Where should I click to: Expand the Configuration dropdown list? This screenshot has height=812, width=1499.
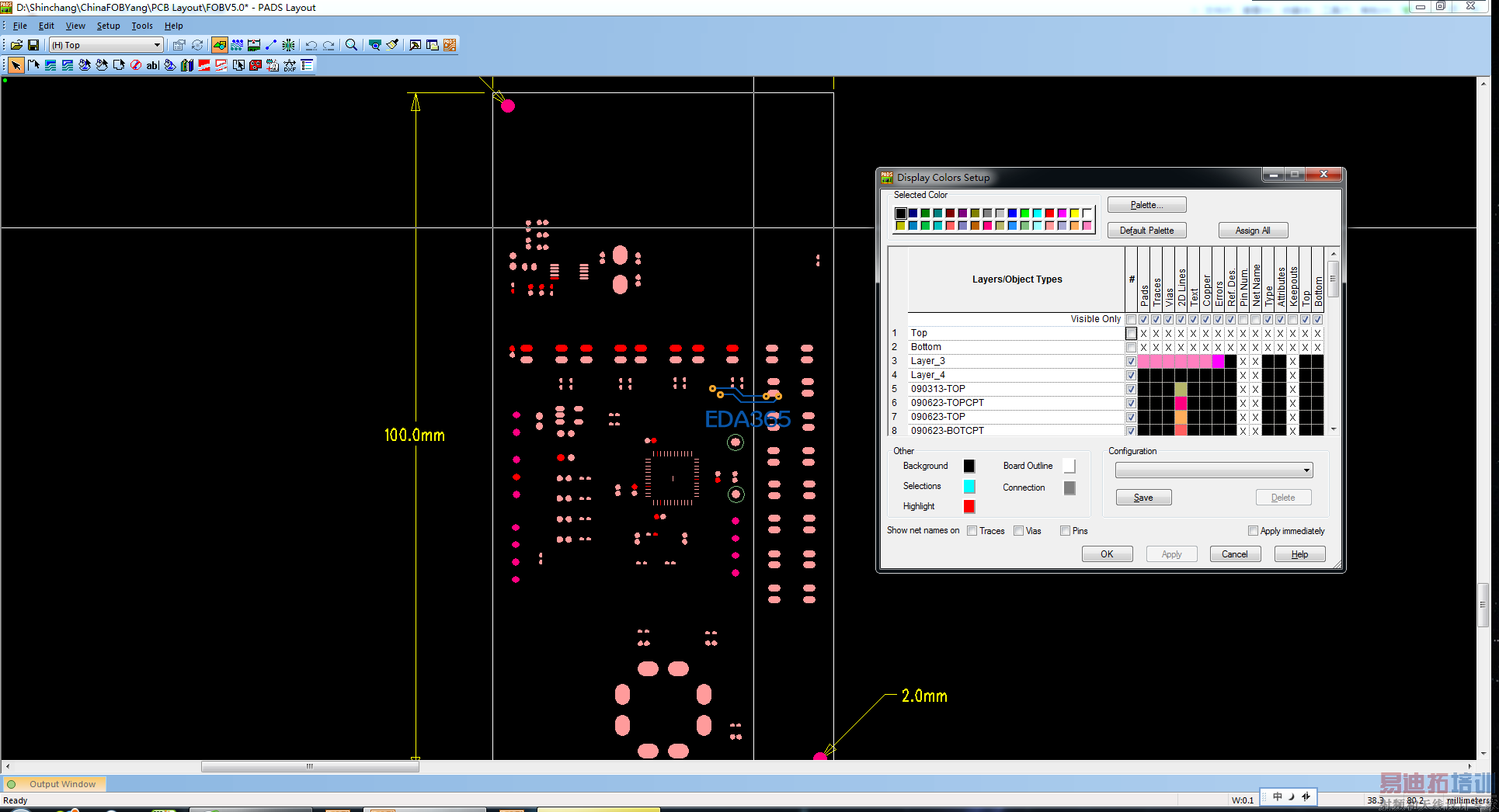[x=1306, y=470]
